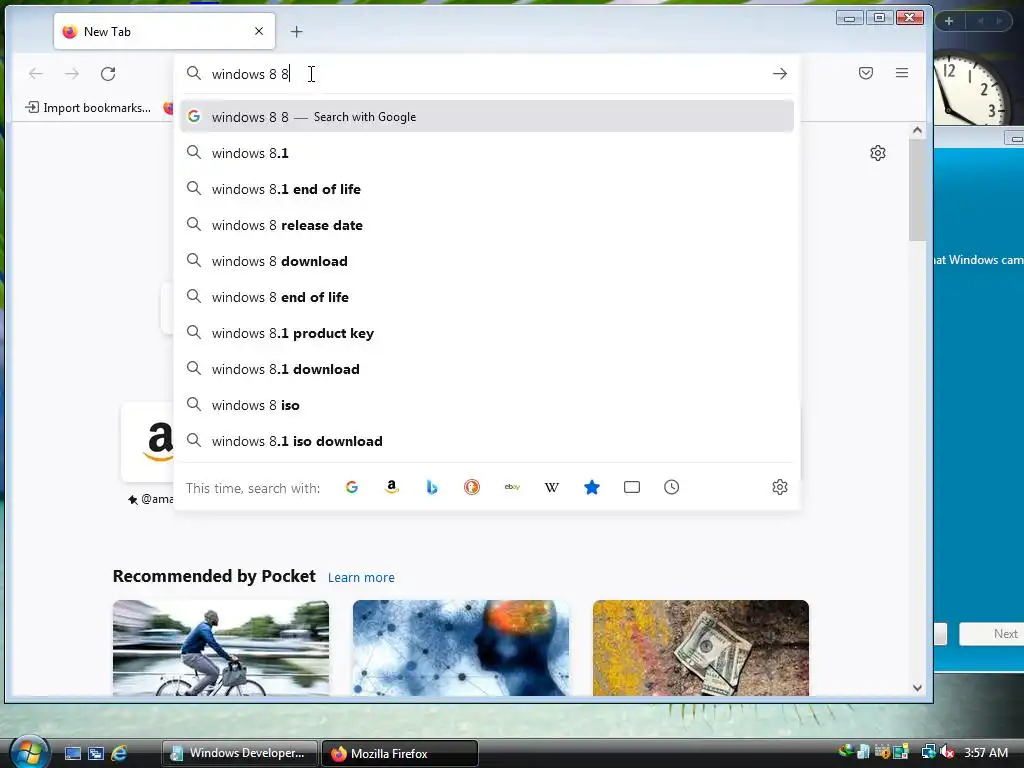The height and width of the screenshot is (768, 1024).
Task: Click the 3:57 AM taskbar clock
Action: click(986, 752)
